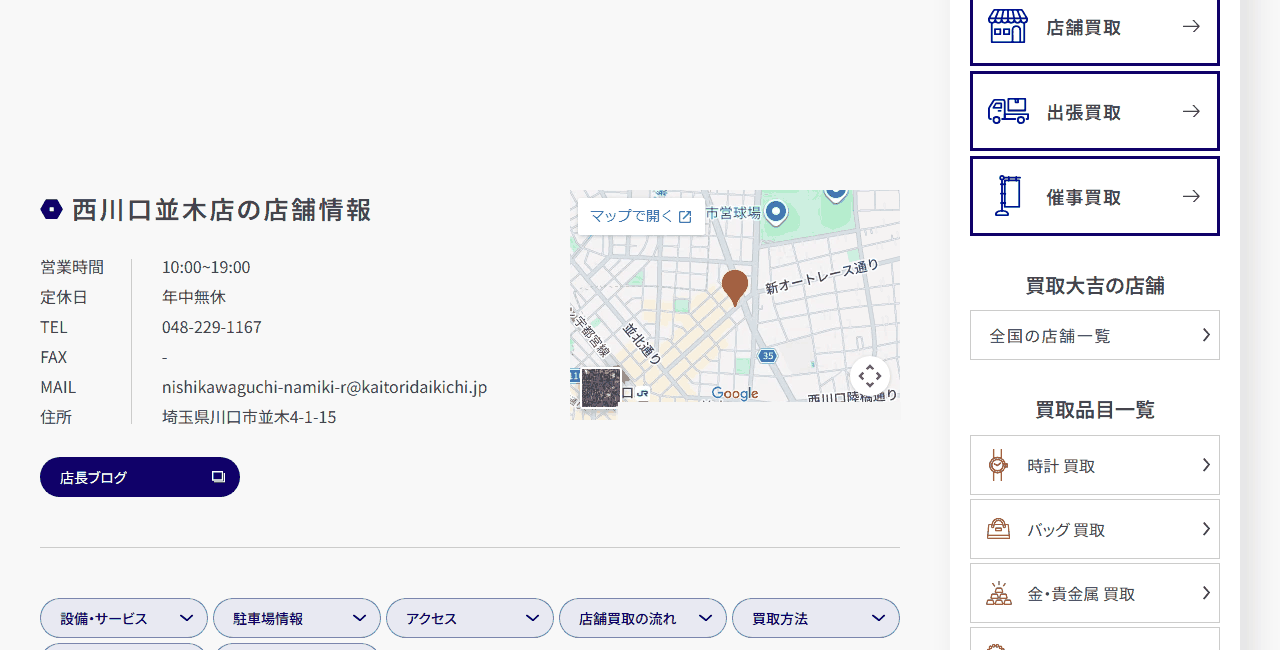This screenshot has height=650, width=1280.
Task: Click business hours 10:00~19:00
Action: point(206,267)
